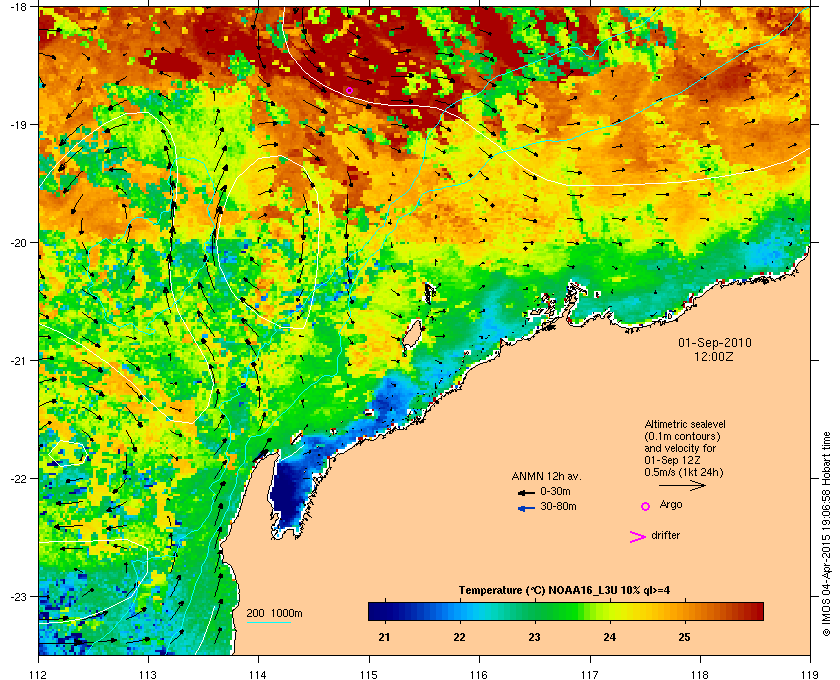840x680 pixels.
Task: Click the magenta drifter arrowhead legend symbol
Action: point(637,537)
